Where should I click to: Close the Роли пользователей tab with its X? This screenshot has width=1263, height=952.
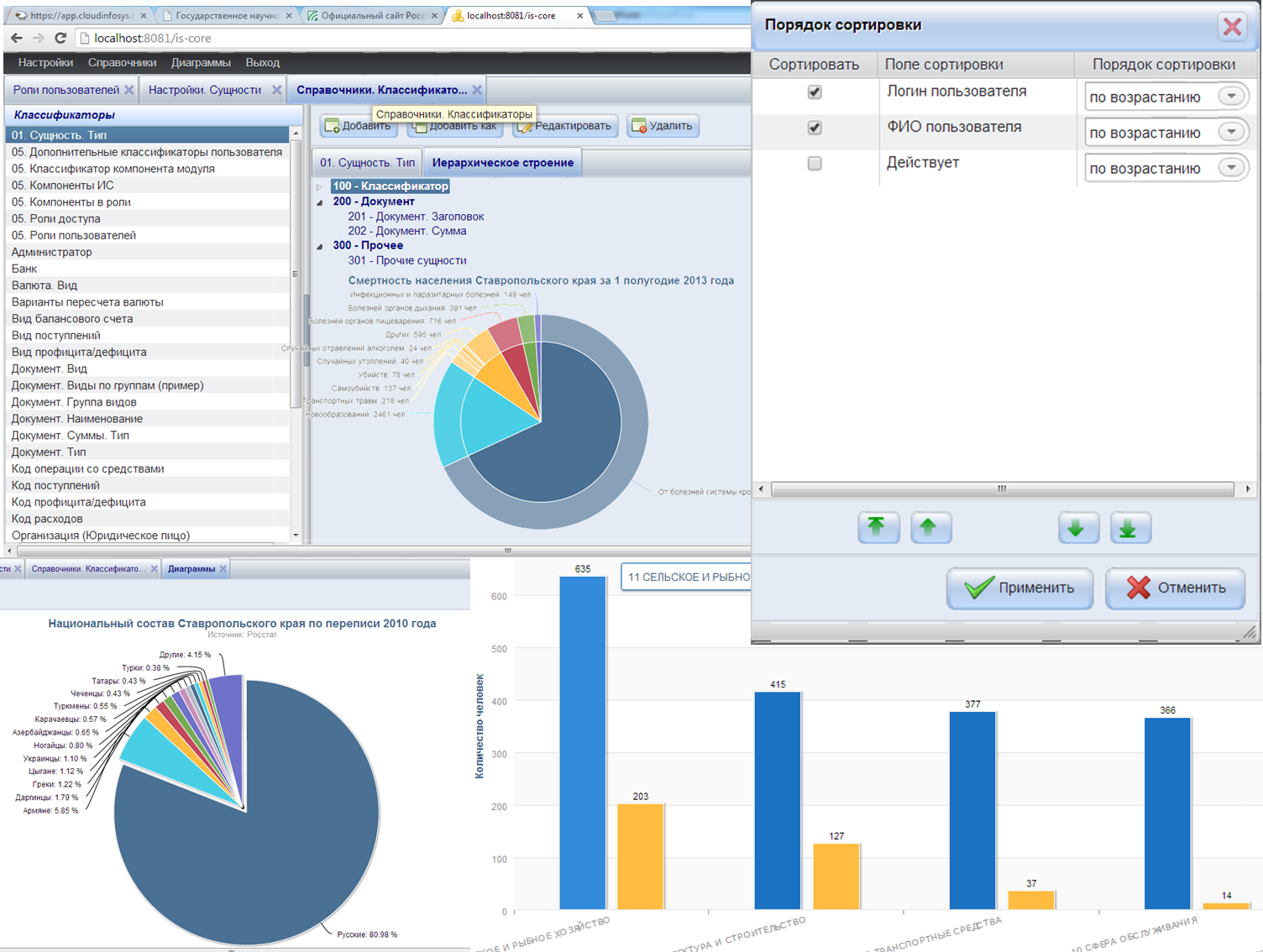click(128, 90)
